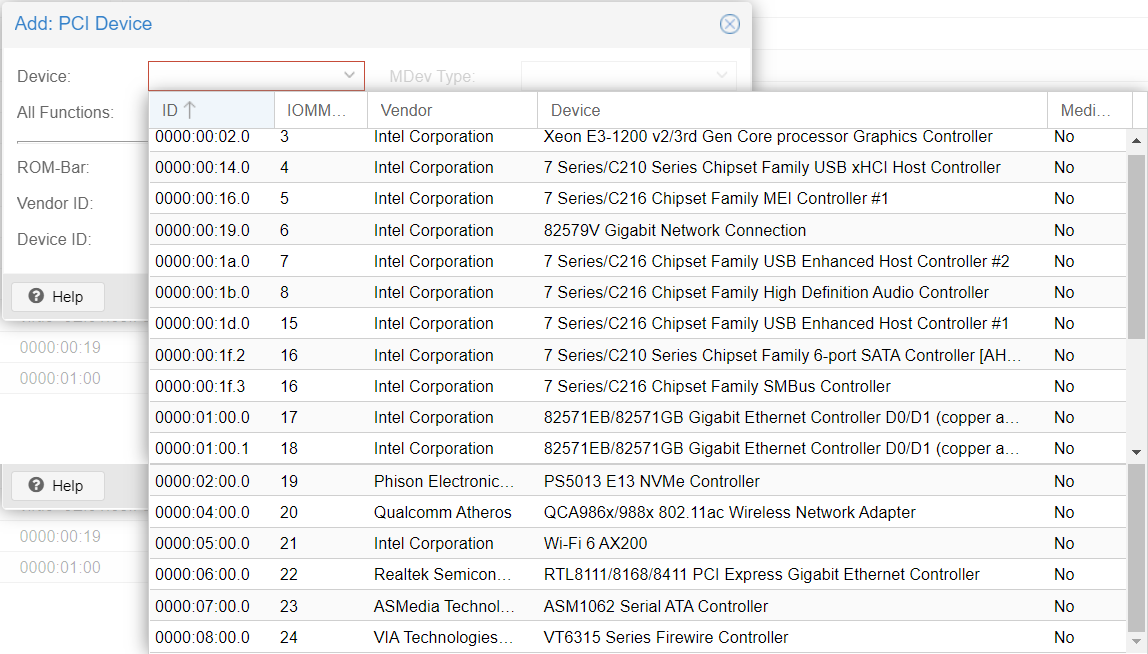The width and height of the screenshot is (1148, 654).
Task: Click the sort arrow on ID column
Action: click(x=190, y=110)
